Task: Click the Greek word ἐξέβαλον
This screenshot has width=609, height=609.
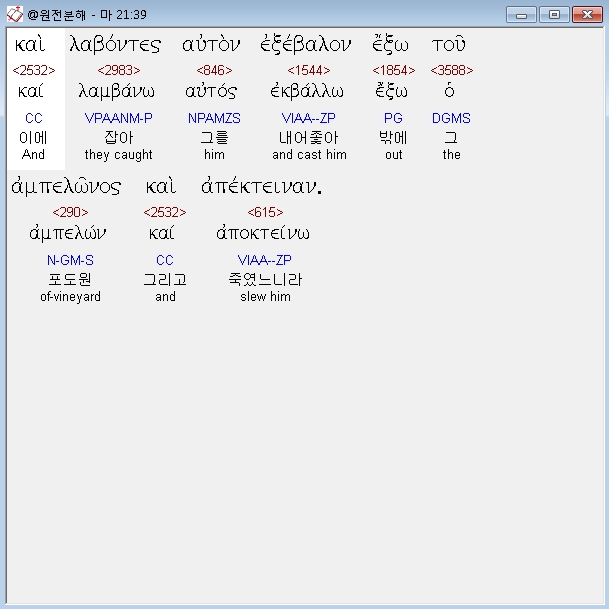Action: tap(306, 44)
